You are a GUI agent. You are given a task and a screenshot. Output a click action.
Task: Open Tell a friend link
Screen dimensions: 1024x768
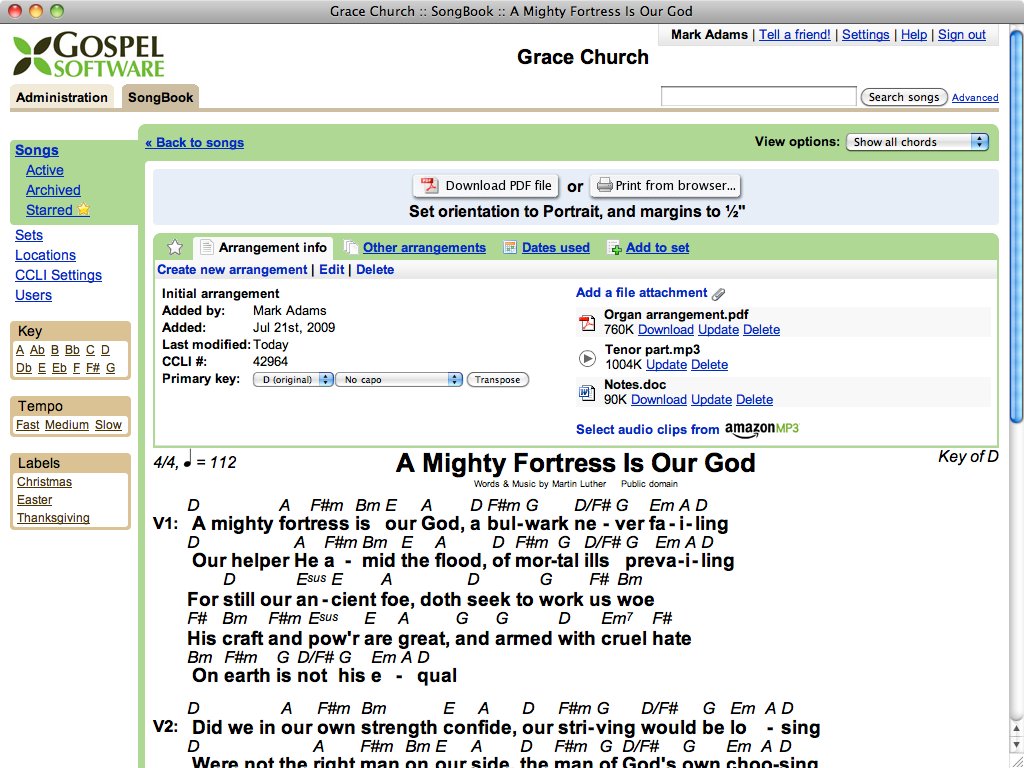(x=795, y=35)
